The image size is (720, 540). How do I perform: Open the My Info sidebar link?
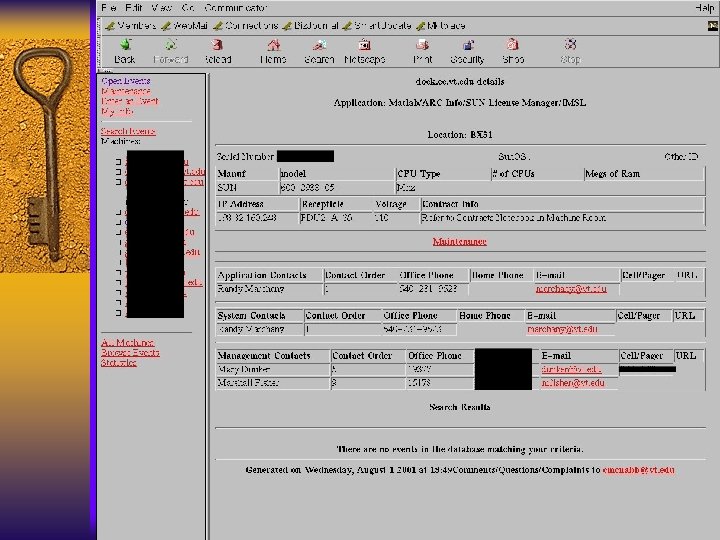pos(117,111)
